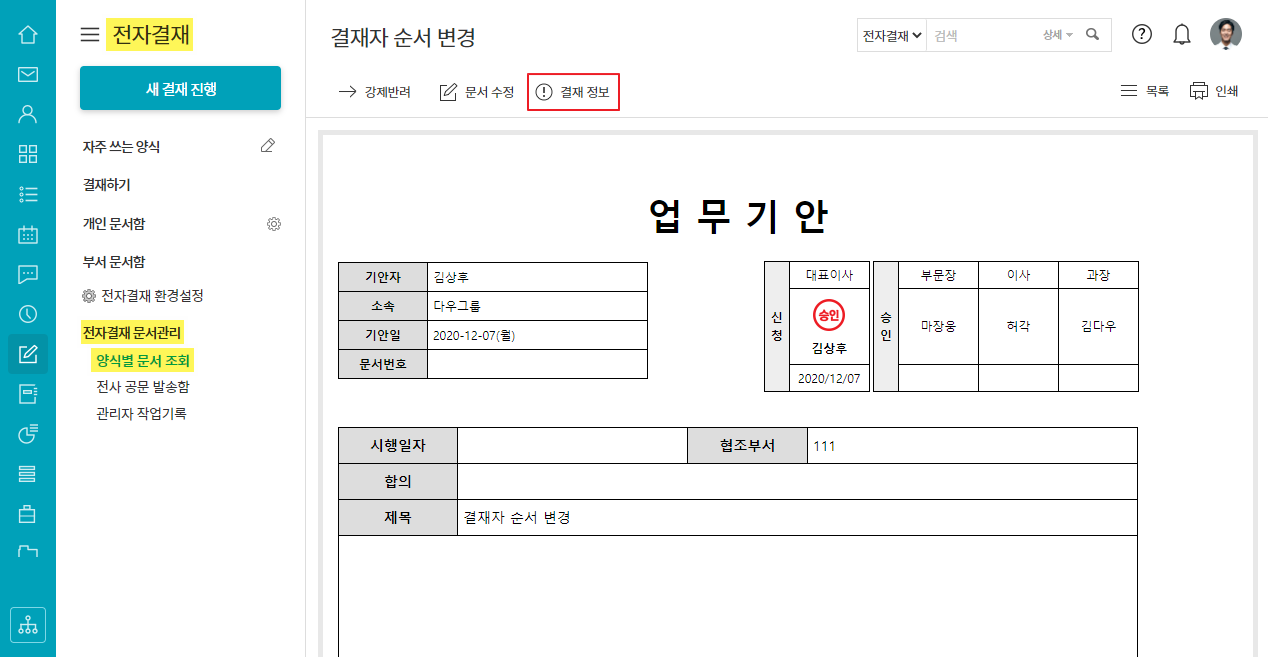Click the pencil icon beside 자주 쓰는 양식
Screen dimensions: 1268x657
pyautogui.click(x=267, y=146)
